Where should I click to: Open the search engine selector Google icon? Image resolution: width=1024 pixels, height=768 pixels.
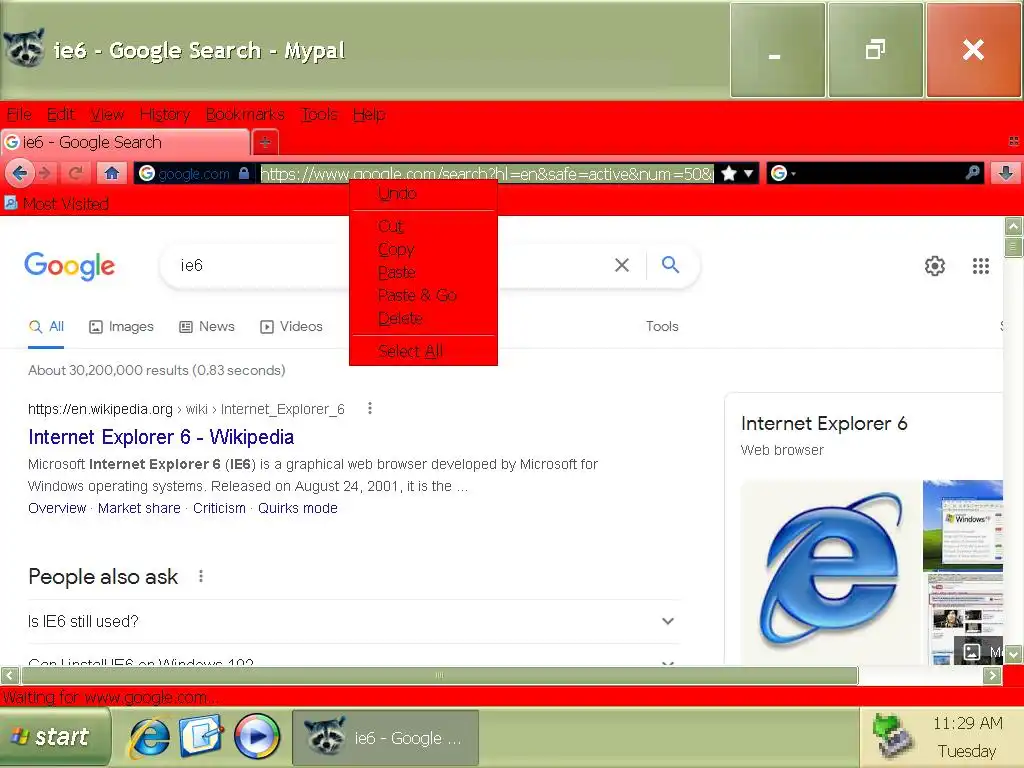(x=782, y=174)
